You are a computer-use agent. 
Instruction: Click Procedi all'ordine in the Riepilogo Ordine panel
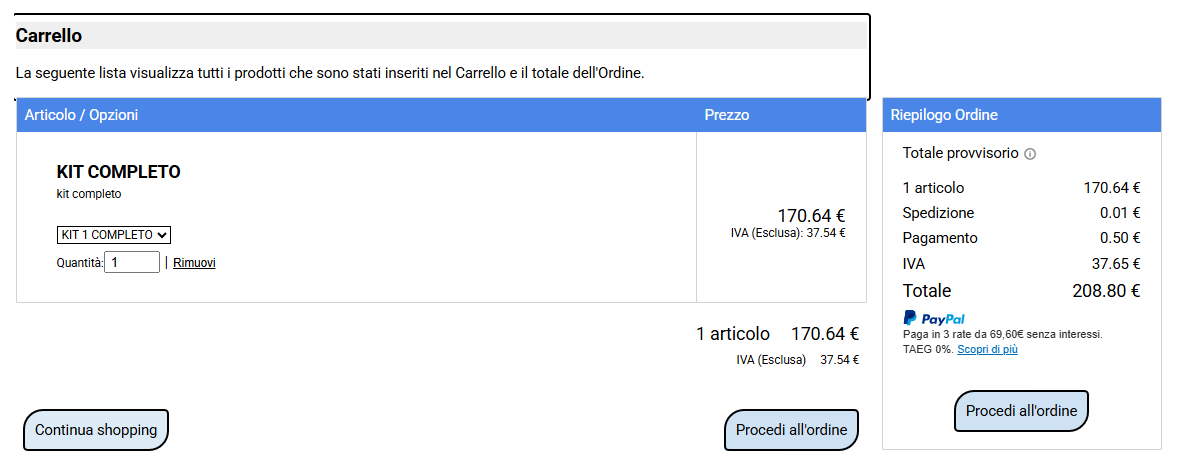1021,411
